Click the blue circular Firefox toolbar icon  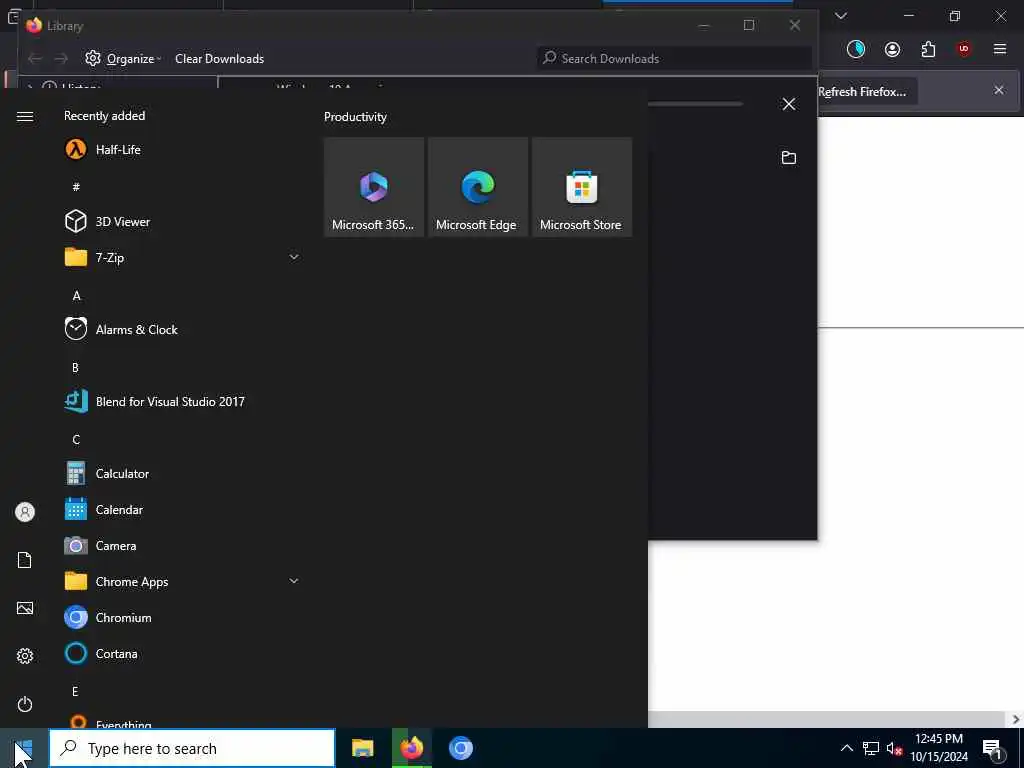[856, 49]
